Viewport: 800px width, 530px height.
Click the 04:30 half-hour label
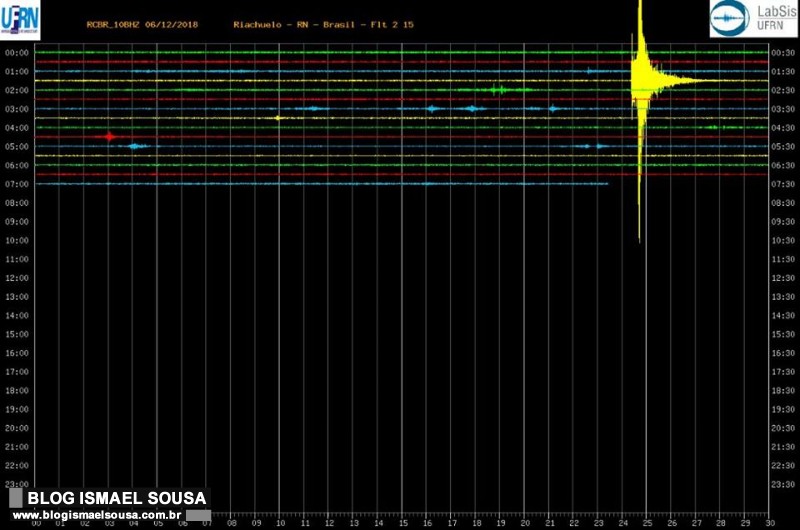pos(783,128)
